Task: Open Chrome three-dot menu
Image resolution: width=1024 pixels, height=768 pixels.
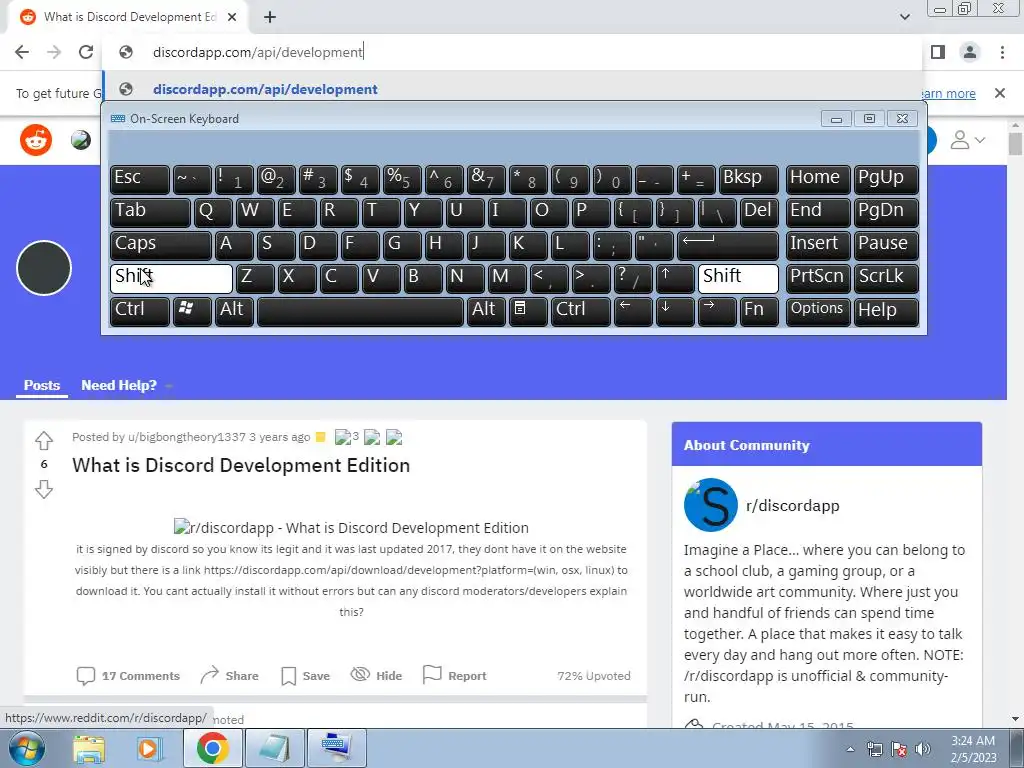Action: (x=1002, y=52)
